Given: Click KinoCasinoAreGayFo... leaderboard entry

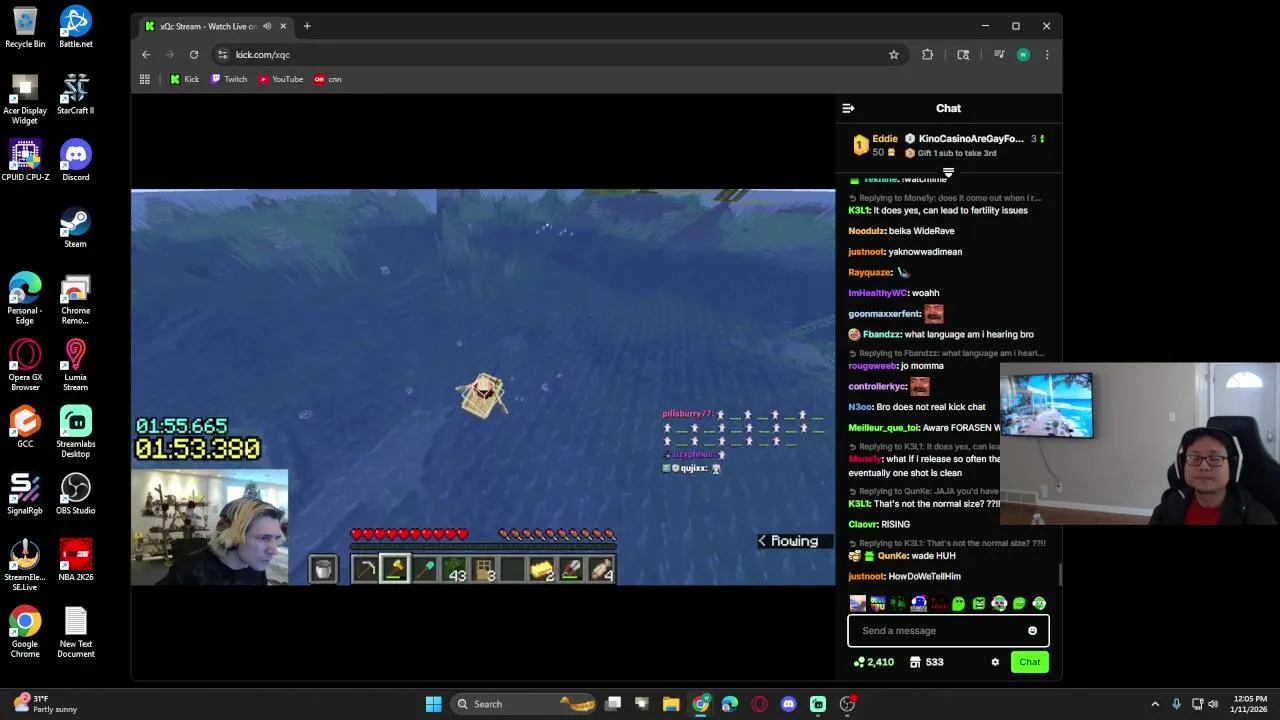Looking at the screenshot, I should pyautogui.click(x=971, y=139).
